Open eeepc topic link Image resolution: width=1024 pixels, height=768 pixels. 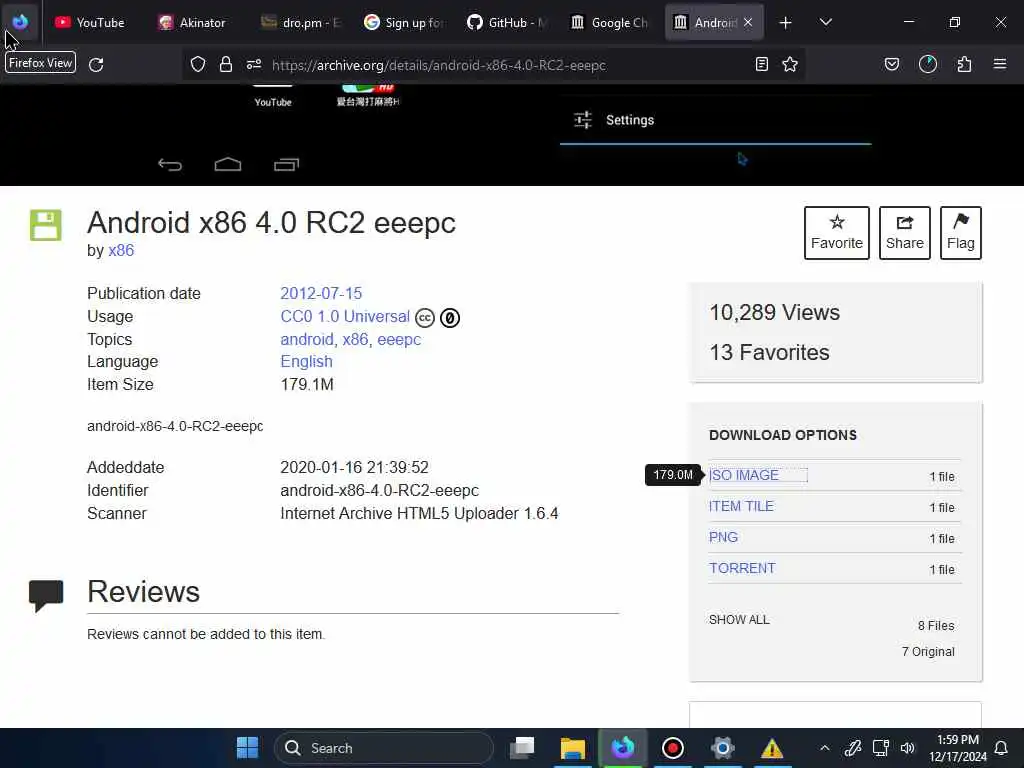click(x=399, y=340)
